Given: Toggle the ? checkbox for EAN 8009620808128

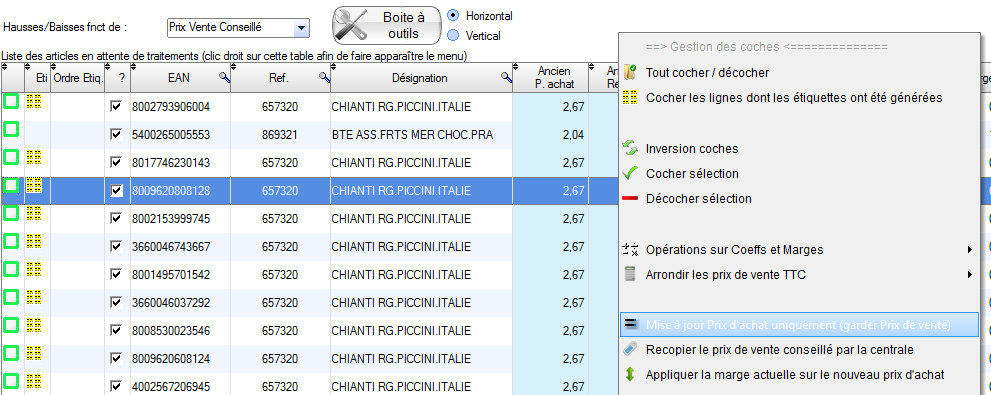Looking at the screenshot, I should point(116,190).
